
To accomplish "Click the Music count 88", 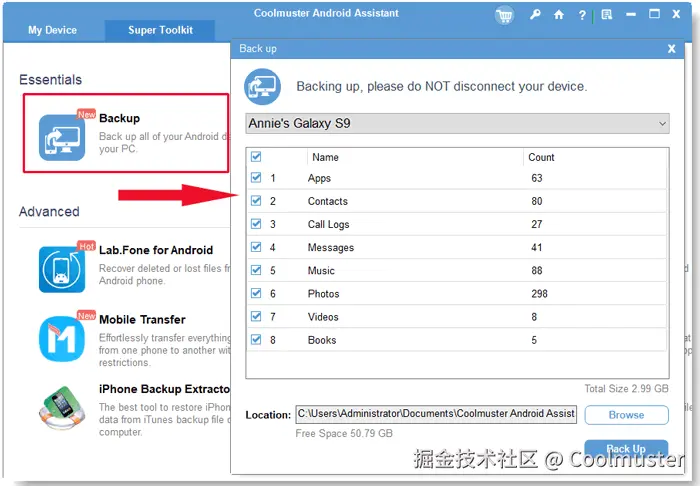I will pos(537,271).
